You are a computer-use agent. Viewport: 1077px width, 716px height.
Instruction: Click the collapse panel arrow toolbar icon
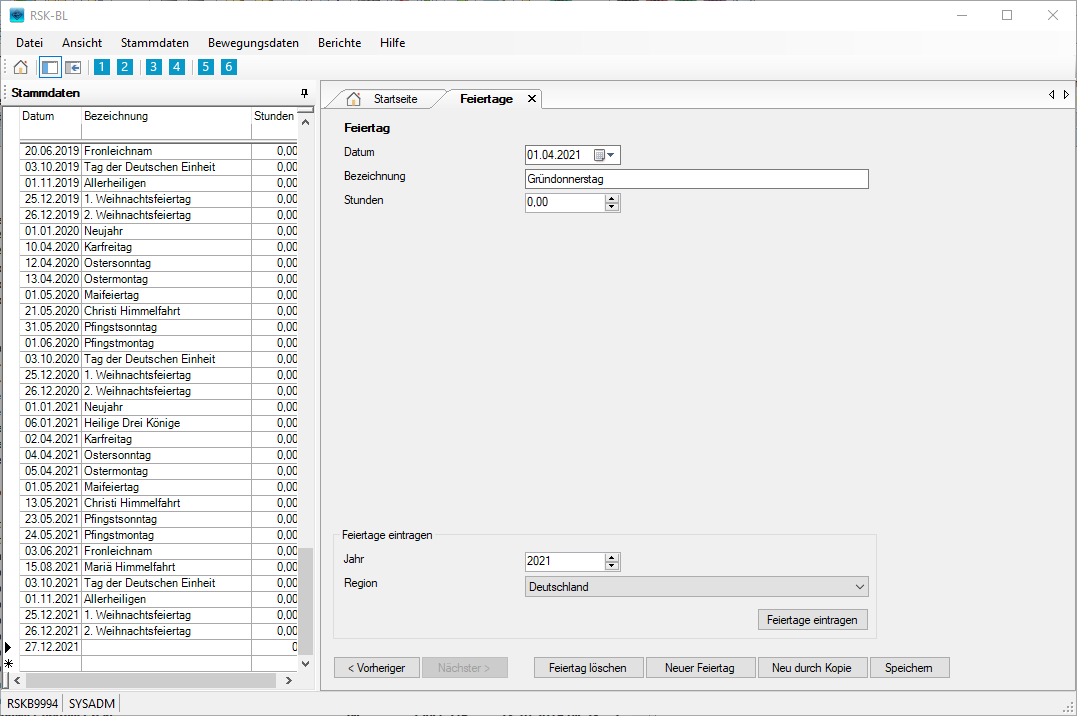click(73, 67)
